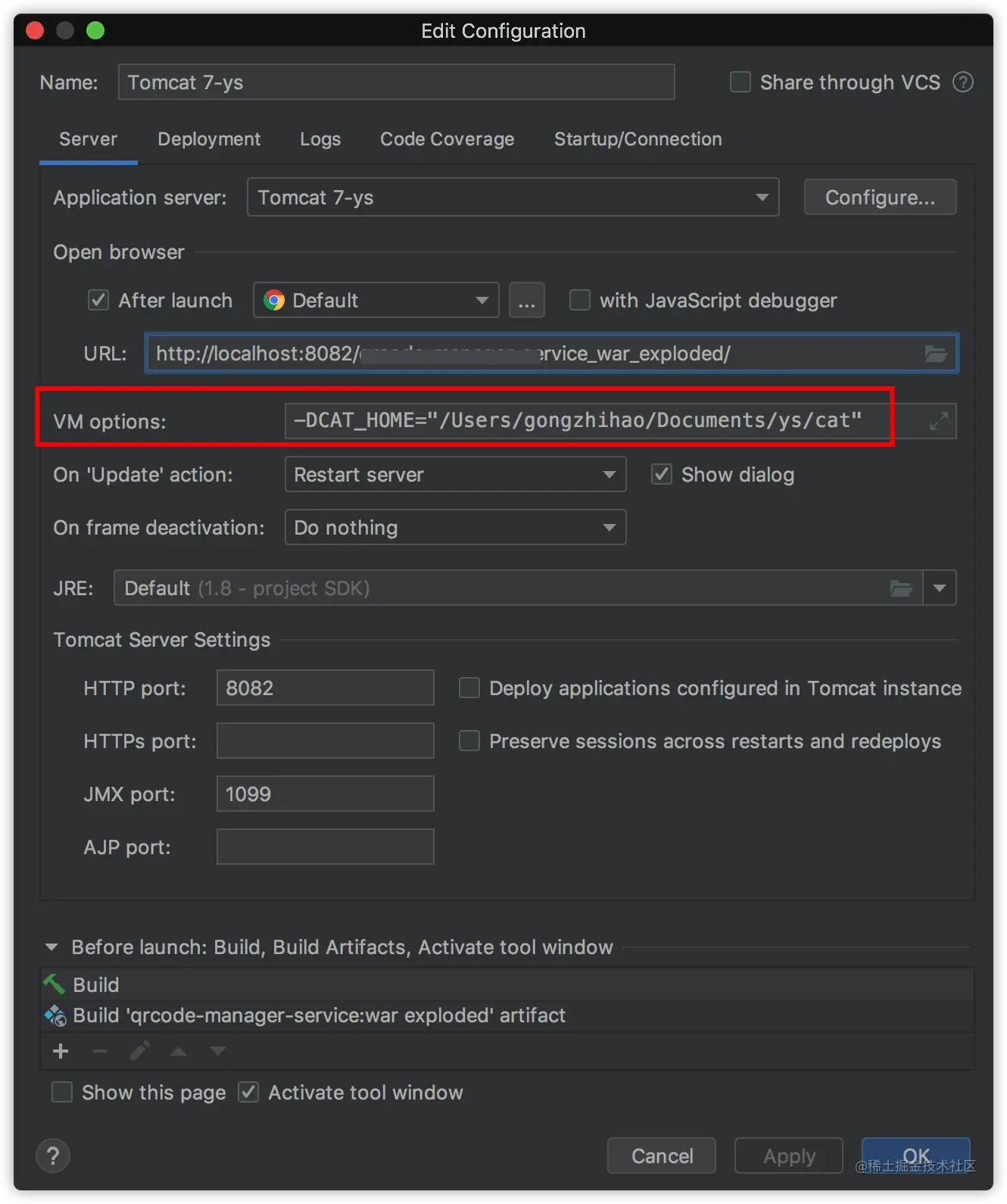Screen dimensions: 1007x1204
Task: Click the Share through VCS help icon
Action: point(962,82)
